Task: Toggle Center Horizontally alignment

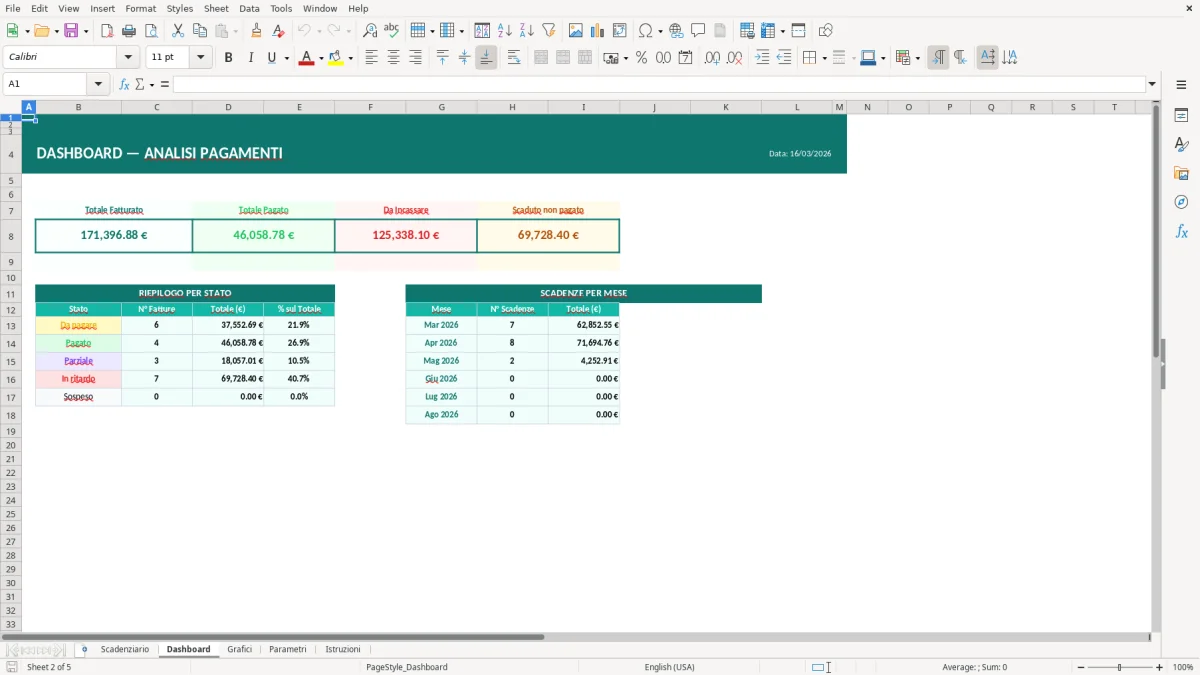Action: click(393, 58)
